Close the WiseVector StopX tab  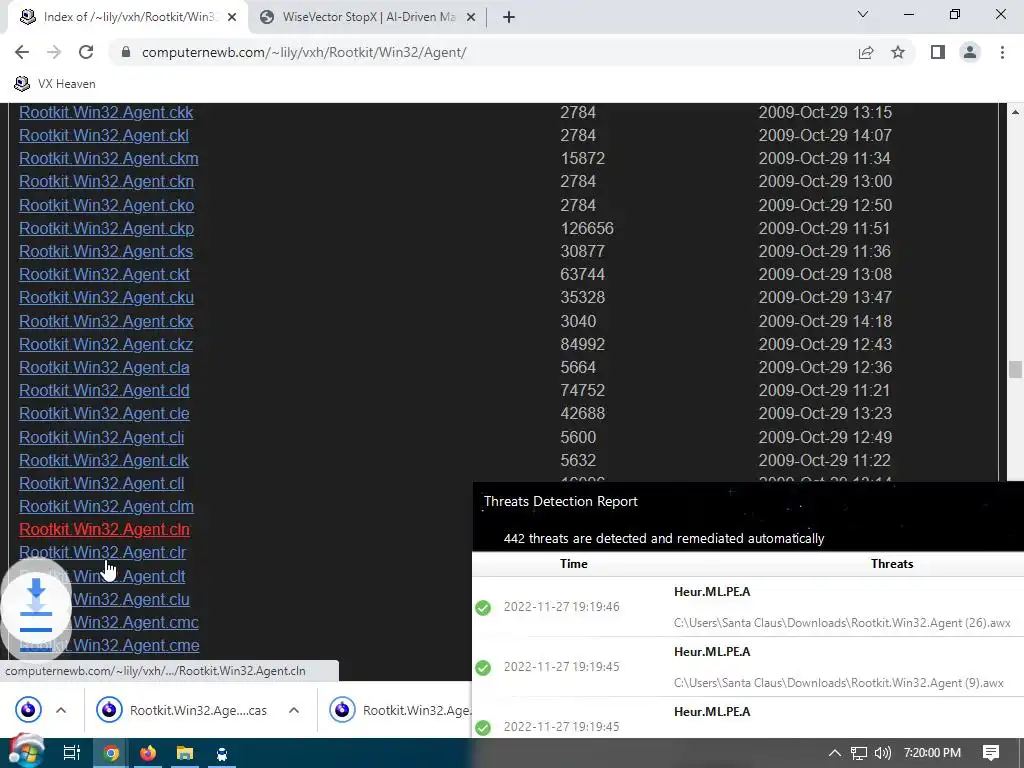(471, 17)
